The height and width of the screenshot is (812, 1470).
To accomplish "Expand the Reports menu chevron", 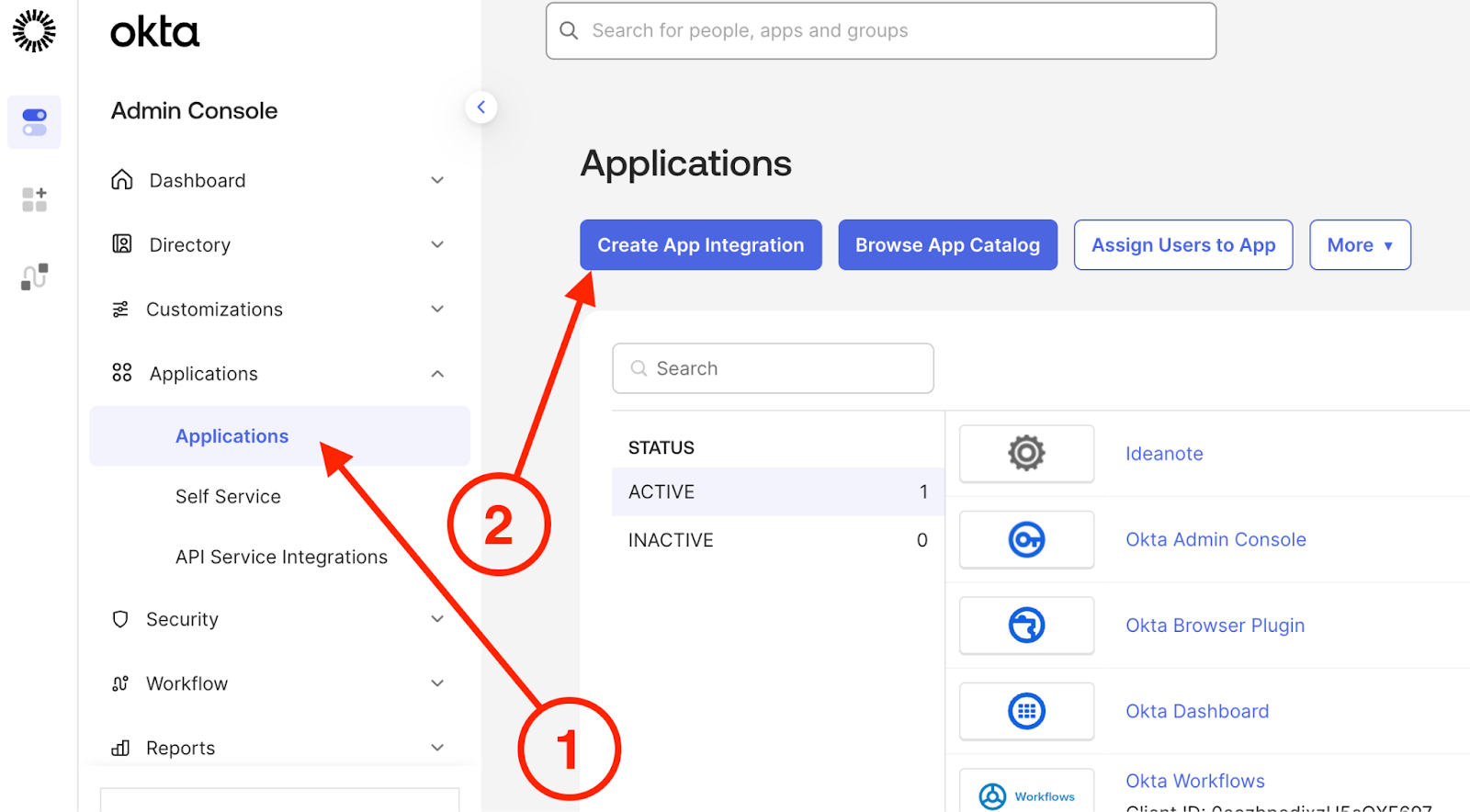I will (437, 748).
